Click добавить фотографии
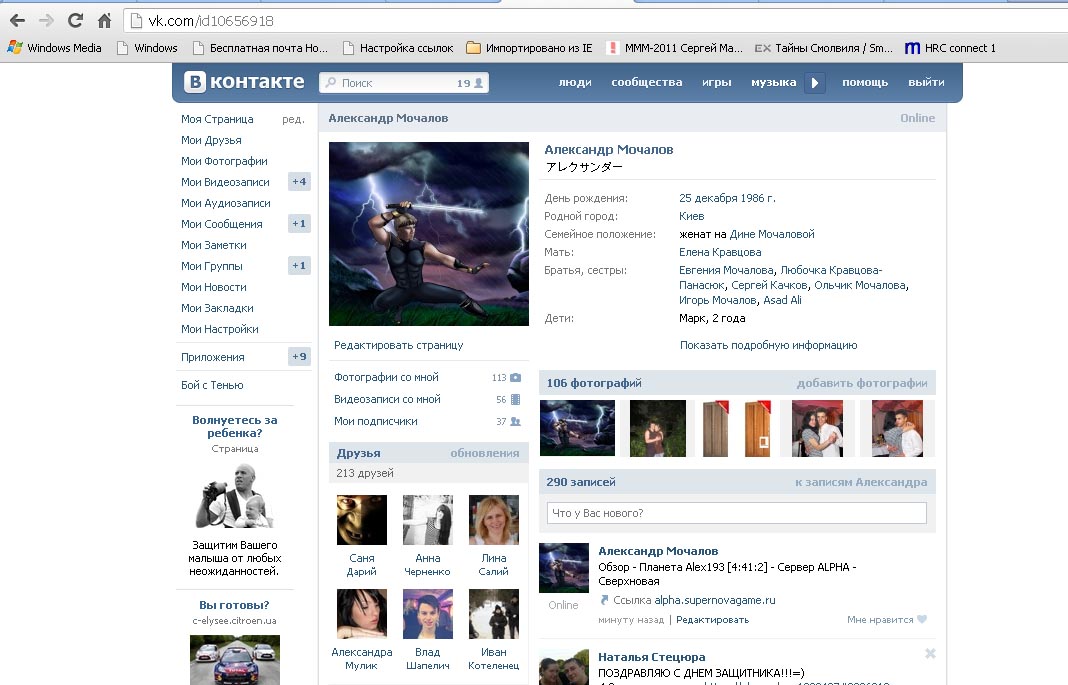Screen dimensions: 1068x685 [862, 383]
